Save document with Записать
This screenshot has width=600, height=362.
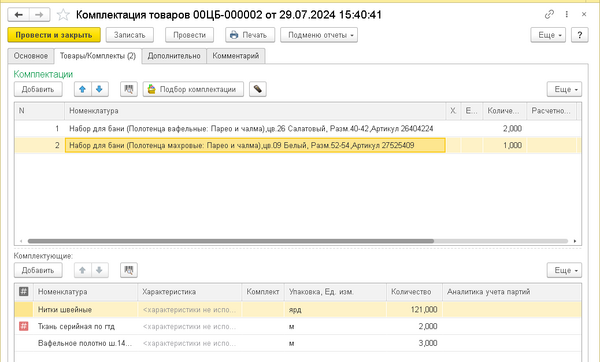point(130,35)
